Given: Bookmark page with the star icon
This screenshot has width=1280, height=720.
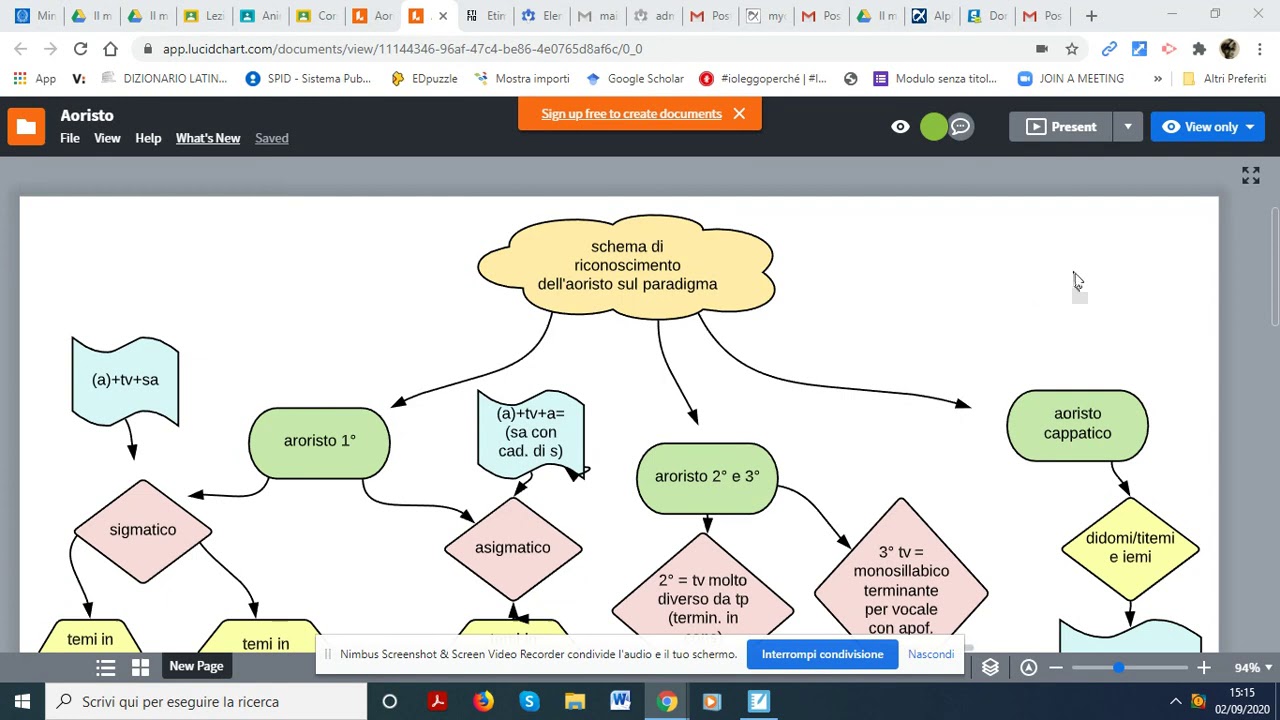Looking at the screenshot, I should point(1072,49).
